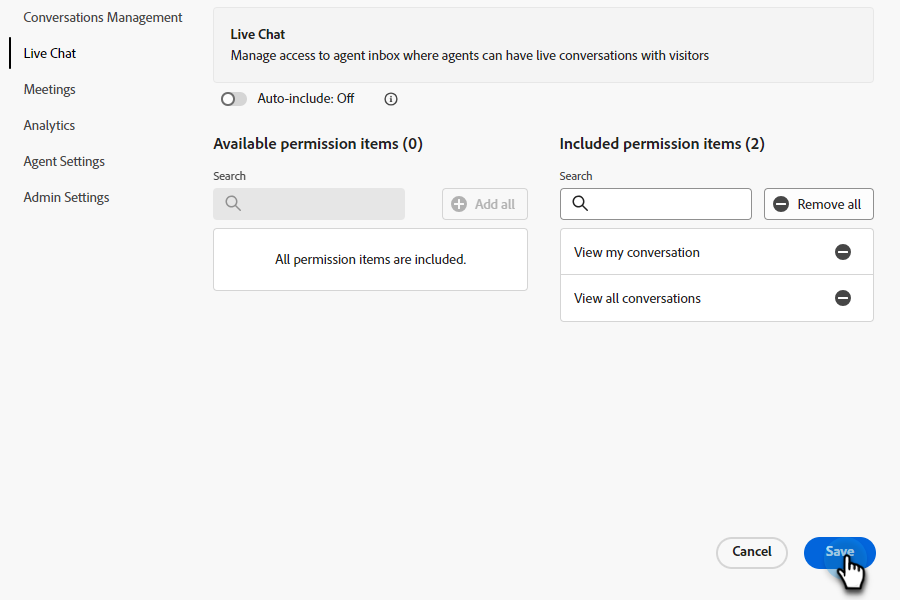Click the search magnifier in Available items
This screenshot has width=900, height=600.
tap(233, 204)
